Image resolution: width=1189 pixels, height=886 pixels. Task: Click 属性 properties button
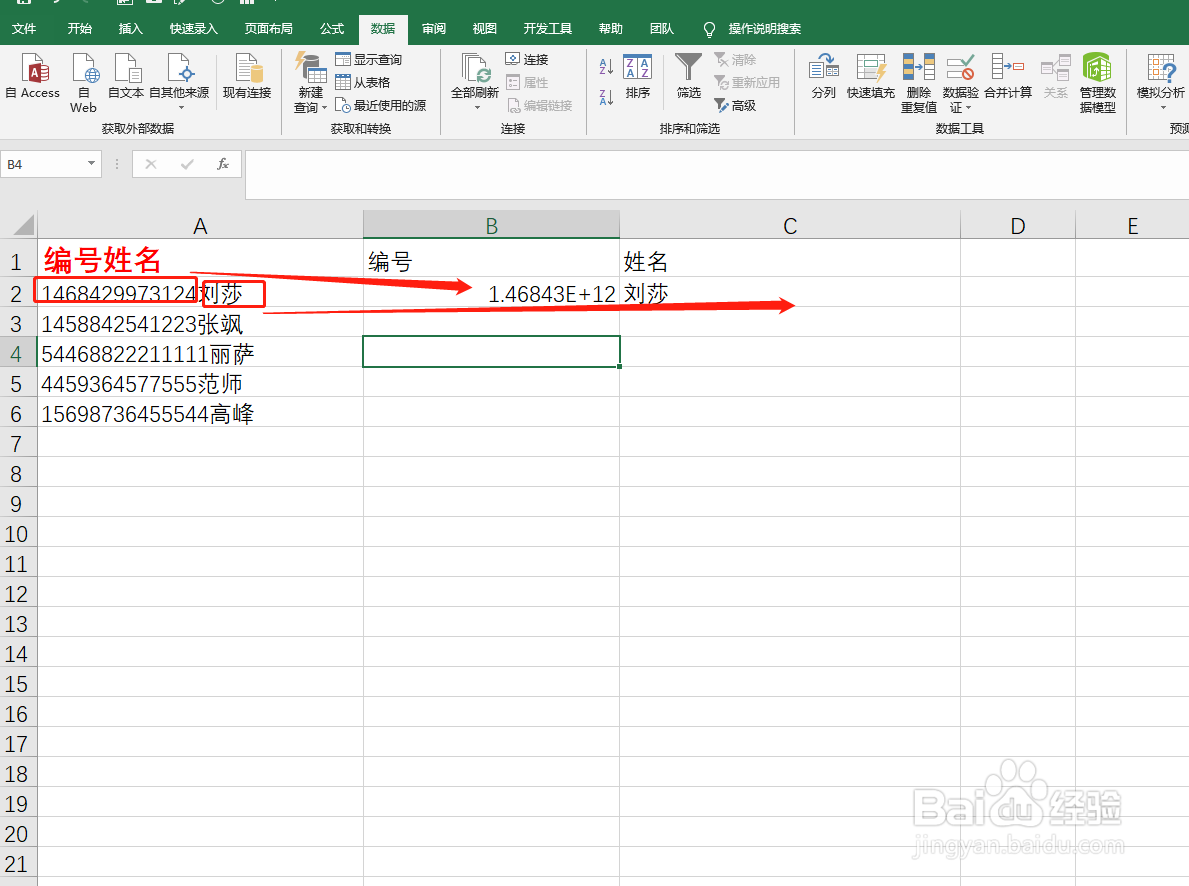[527, 82]
